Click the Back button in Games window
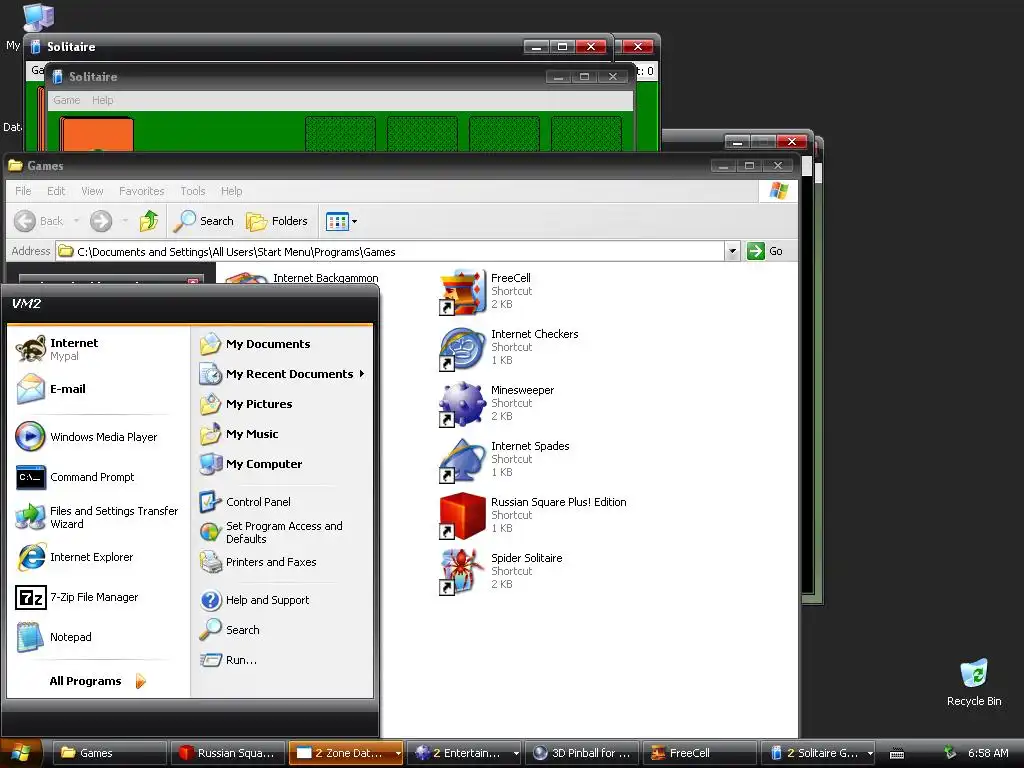Image resolution: width=1024 pixels, height=768 pixels. 39,221
